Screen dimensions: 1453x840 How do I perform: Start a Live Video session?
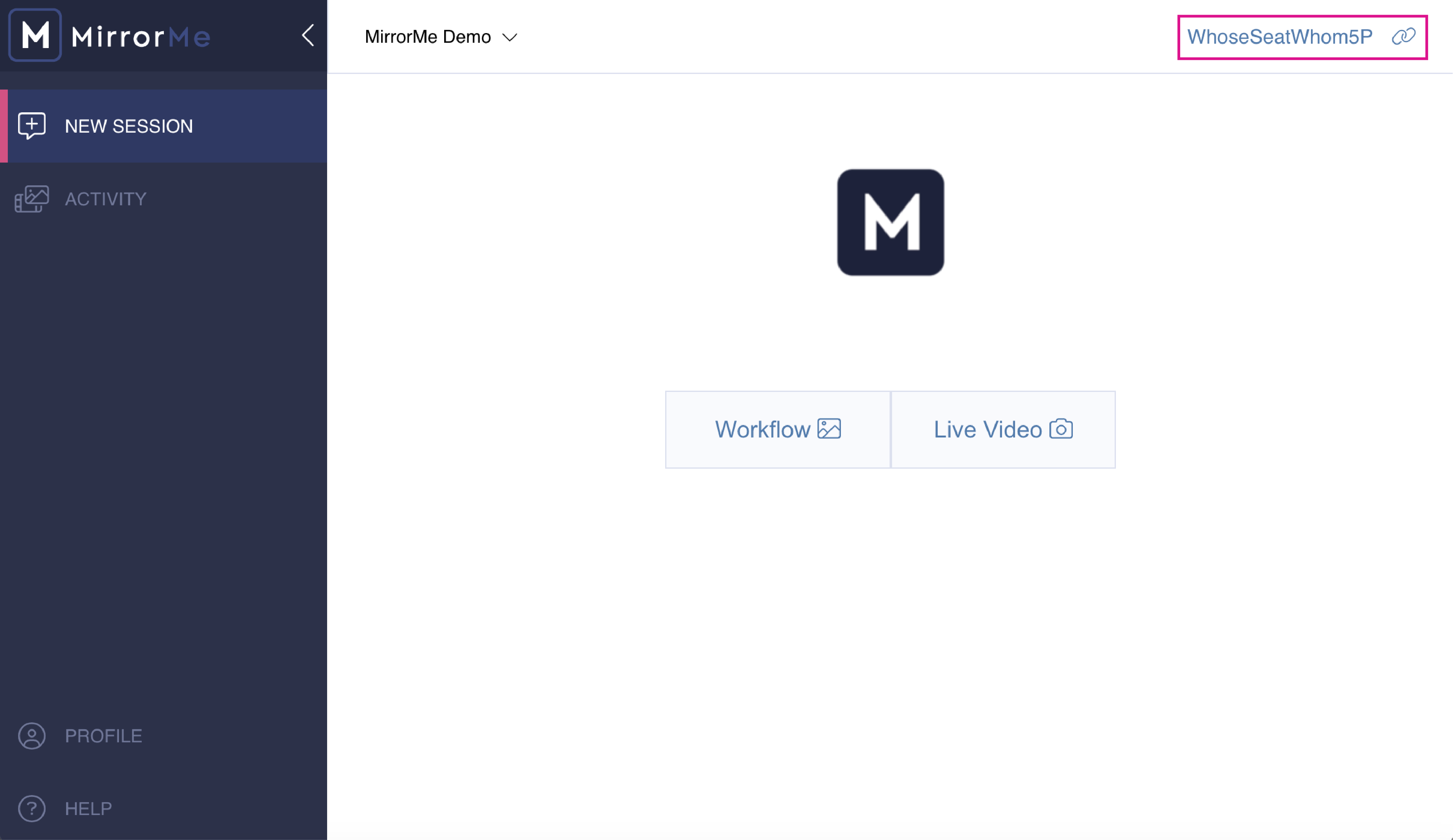click(x=1003, y=429)
